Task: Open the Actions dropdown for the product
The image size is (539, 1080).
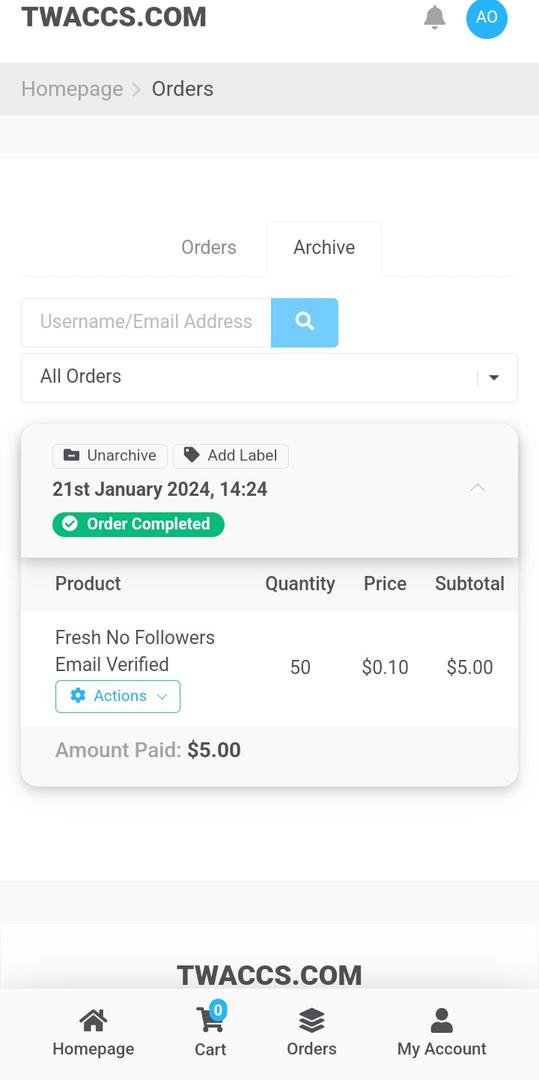Action: [118, 696]
